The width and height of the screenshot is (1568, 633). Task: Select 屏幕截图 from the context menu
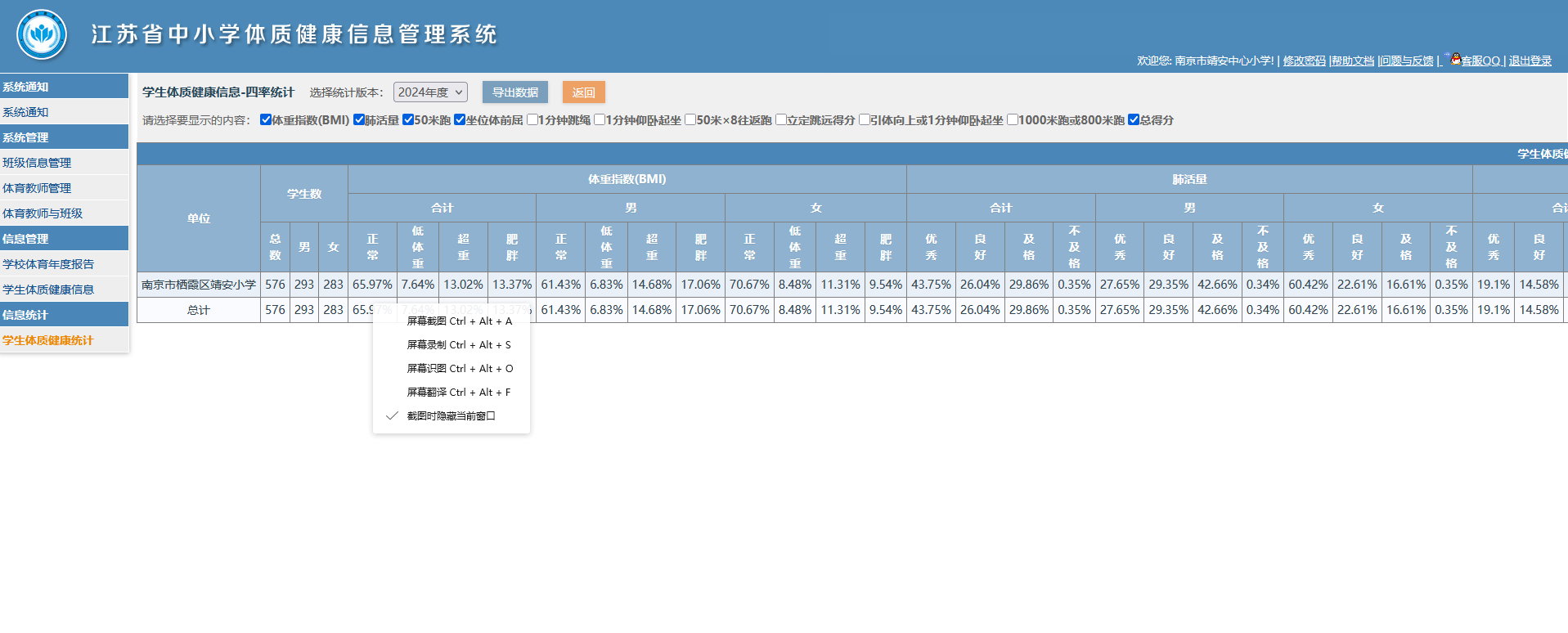coord(459,321)
